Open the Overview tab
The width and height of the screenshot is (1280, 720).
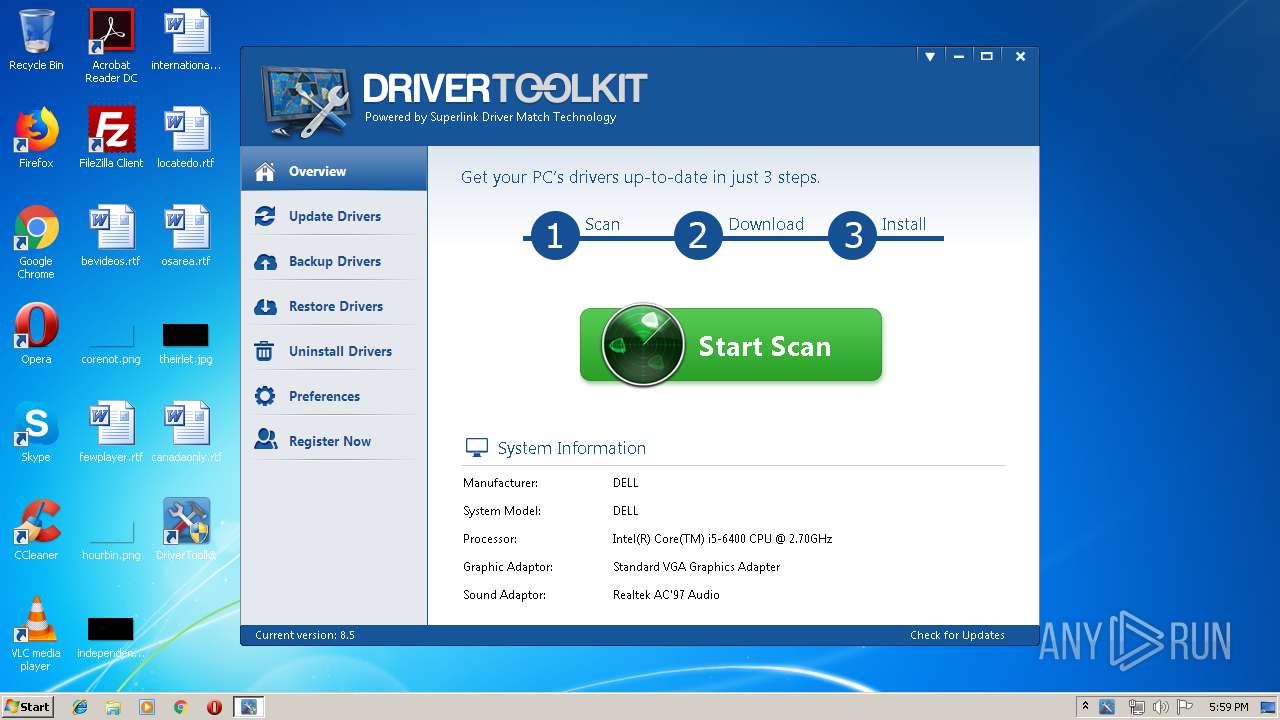334,171
